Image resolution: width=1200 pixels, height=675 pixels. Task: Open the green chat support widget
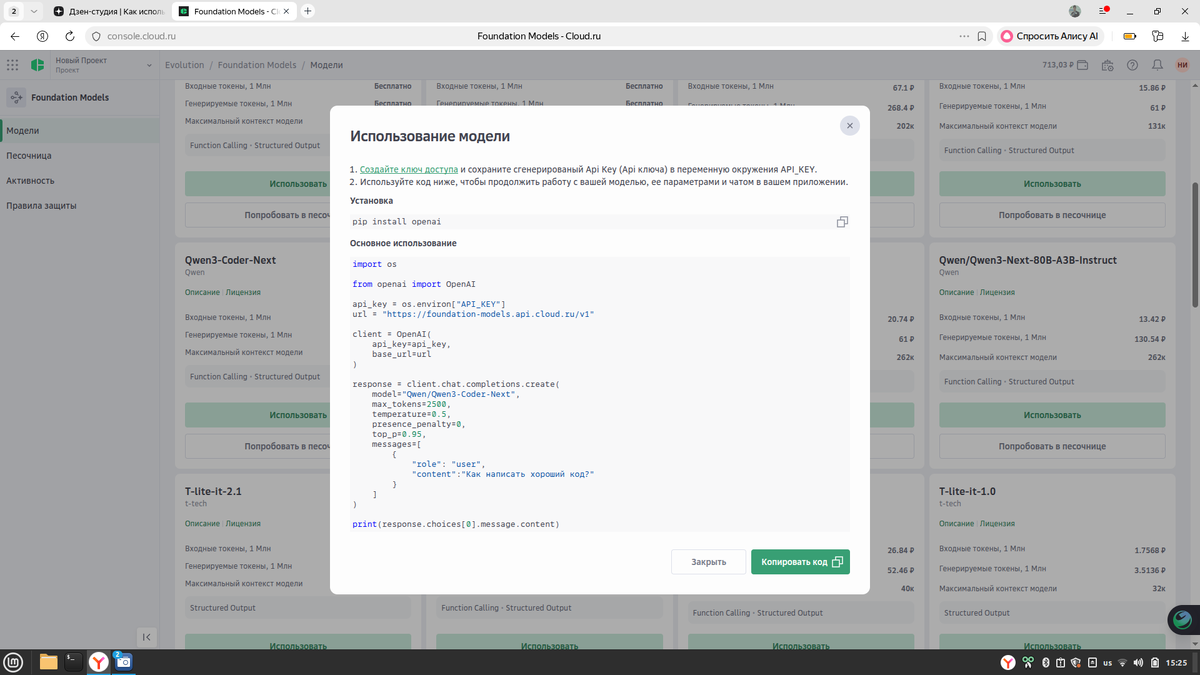coord(1182,620)
